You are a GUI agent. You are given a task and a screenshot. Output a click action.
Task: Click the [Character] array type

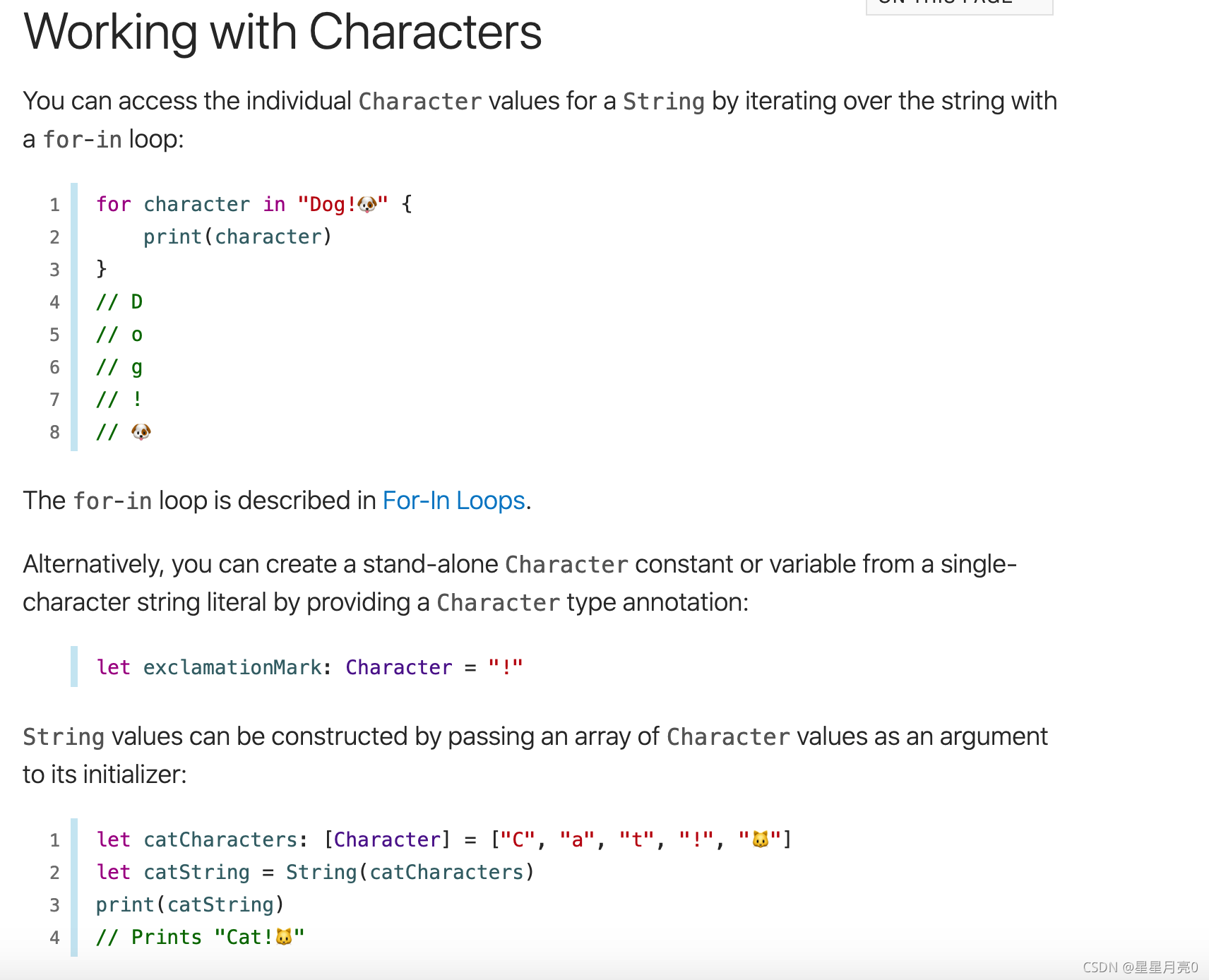click(387, 839)
